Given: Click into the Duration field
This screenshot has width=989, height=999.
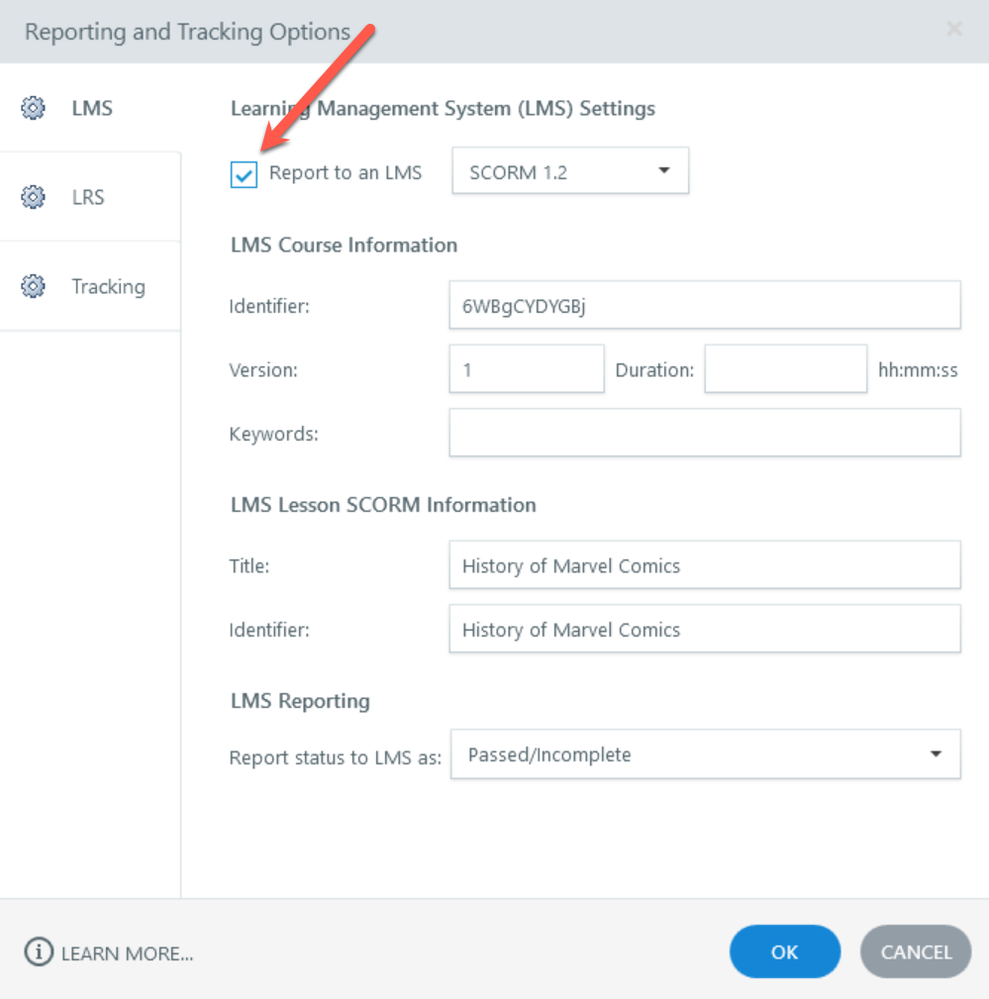Looking at the screenshot, I should (785, 370).
